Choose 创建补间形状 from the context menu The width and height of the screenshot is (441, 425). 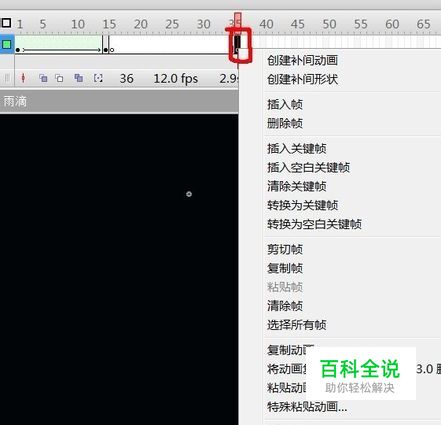(302, 79)
